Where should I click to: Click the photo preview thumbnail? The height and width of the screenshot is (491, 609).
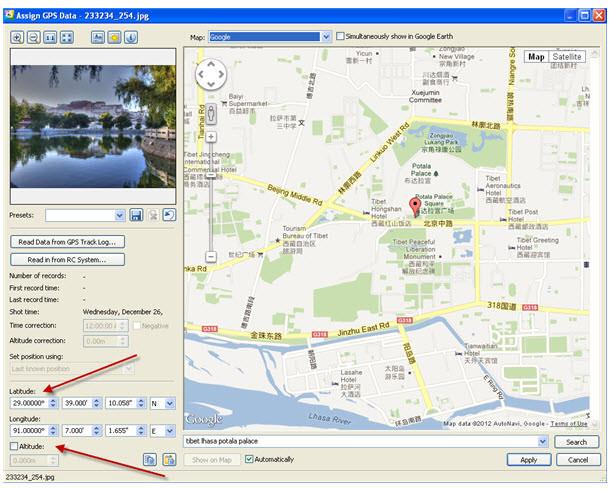(x=93, y=126)
